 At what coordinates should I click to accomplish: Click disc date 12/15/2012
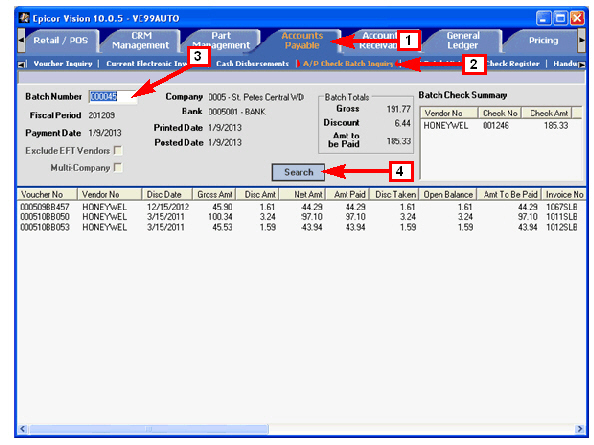pos(168,207)
